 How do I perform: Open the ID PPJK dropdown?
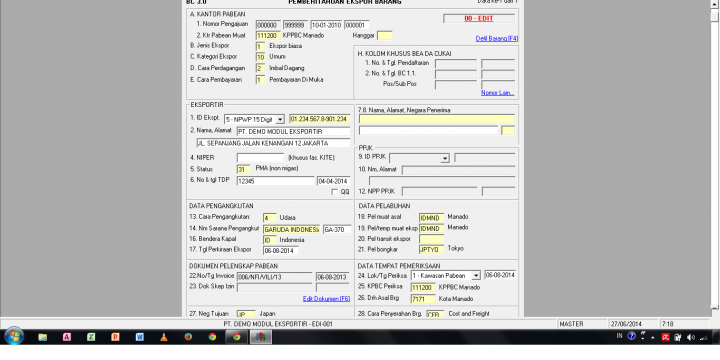tap(444, 158)
